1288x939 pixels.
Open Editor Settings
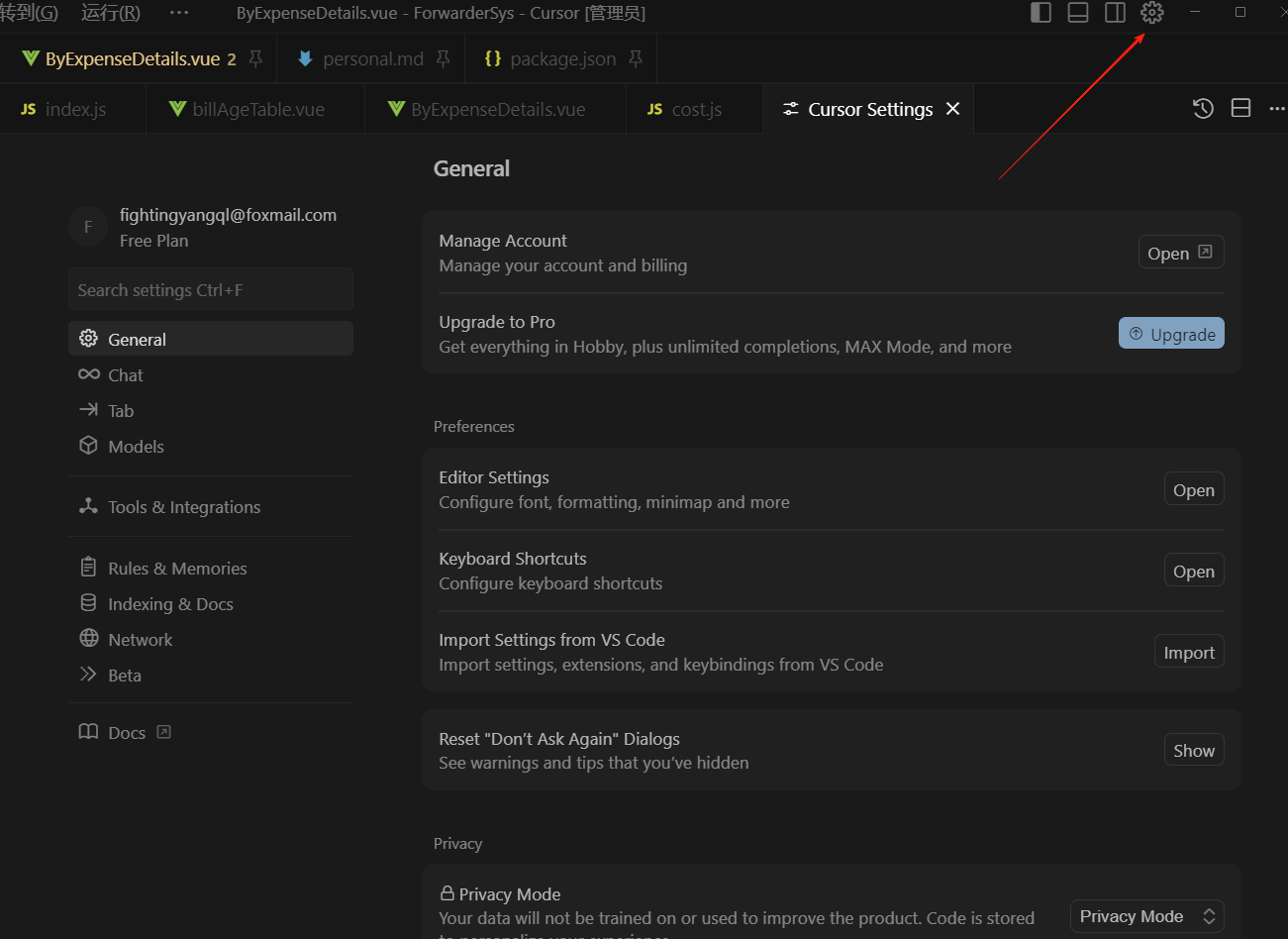point(1194,489)
